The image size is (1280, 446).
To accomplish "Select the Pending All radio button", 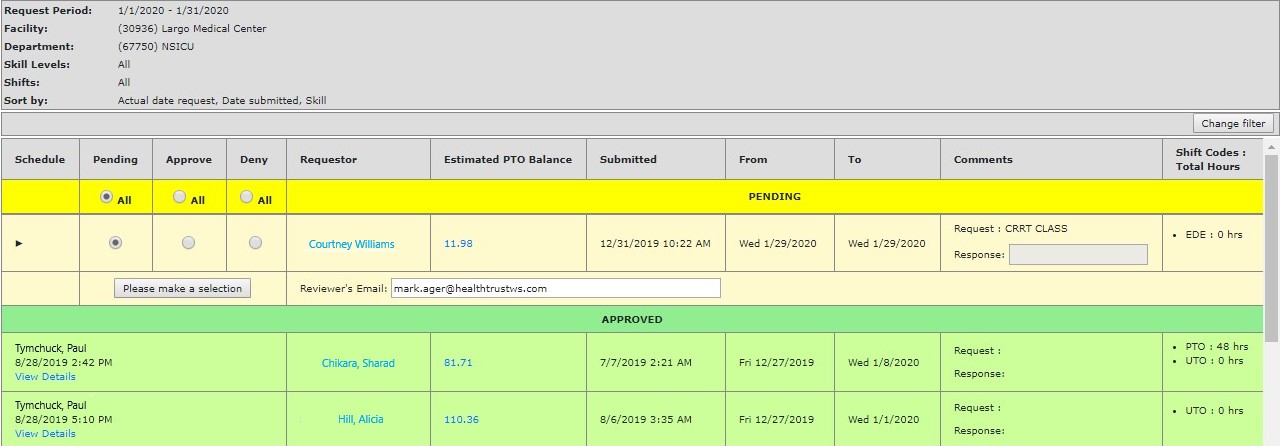I will pyautogui.click(x=106, y=198).
